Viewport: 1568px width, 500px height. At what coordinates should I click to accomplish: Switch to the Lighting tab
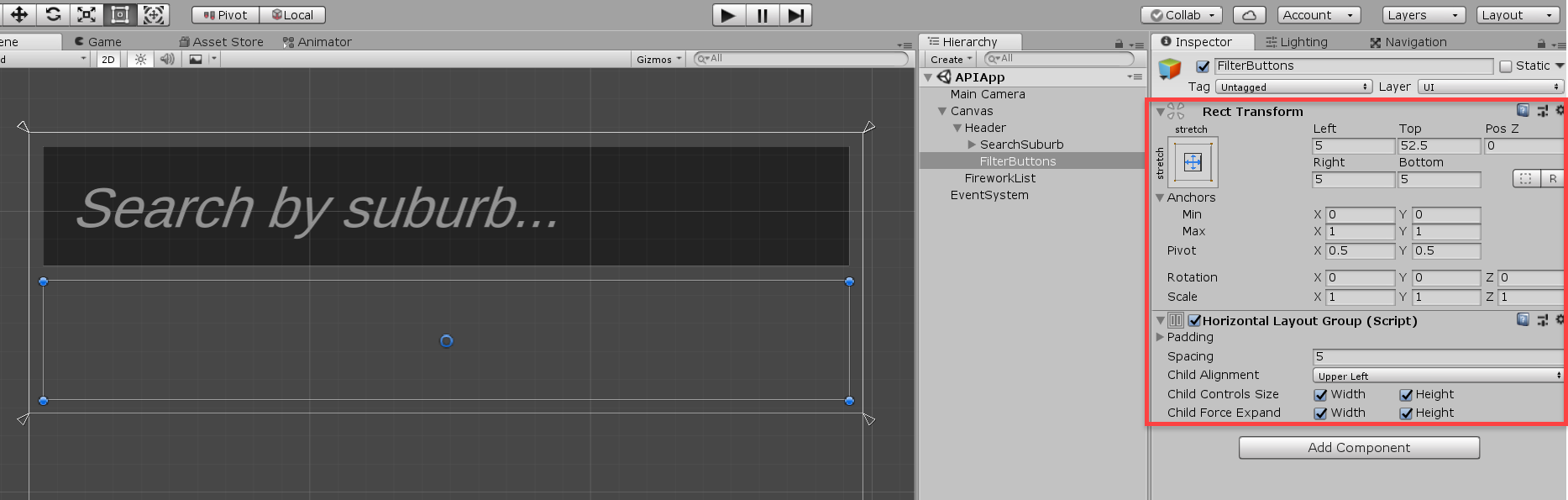1297,42
